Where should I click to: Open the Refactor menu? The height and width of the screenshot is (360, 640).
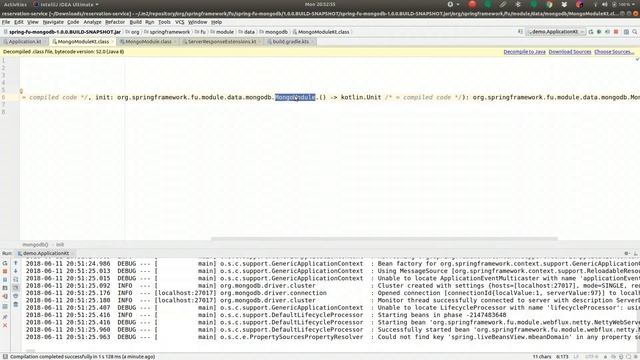click(x=115, y=22)
